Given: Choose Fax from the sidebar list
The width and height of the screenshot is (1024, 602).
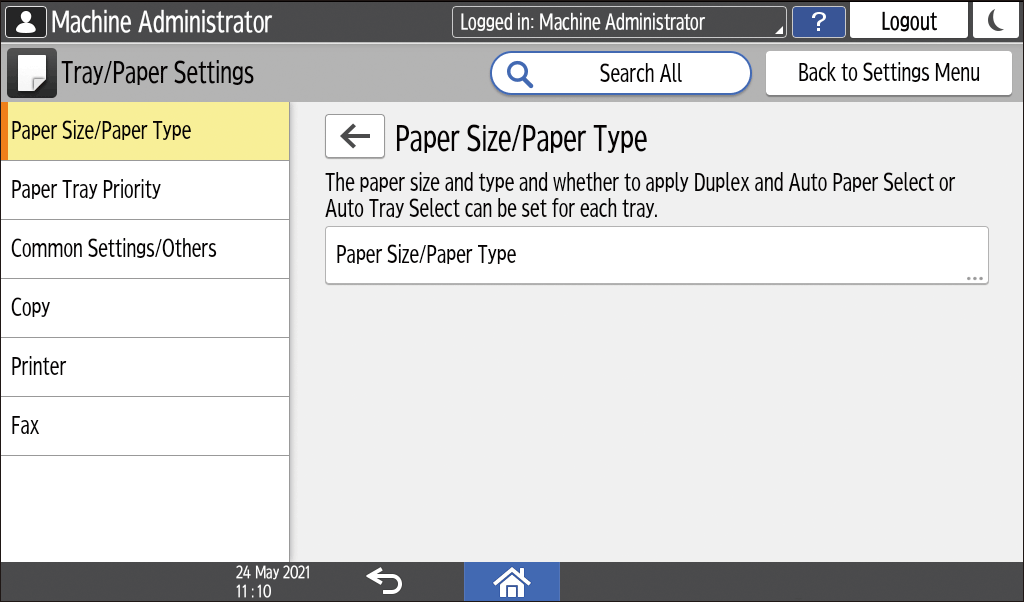Looking at the screenshot, I should pos(145,426).
